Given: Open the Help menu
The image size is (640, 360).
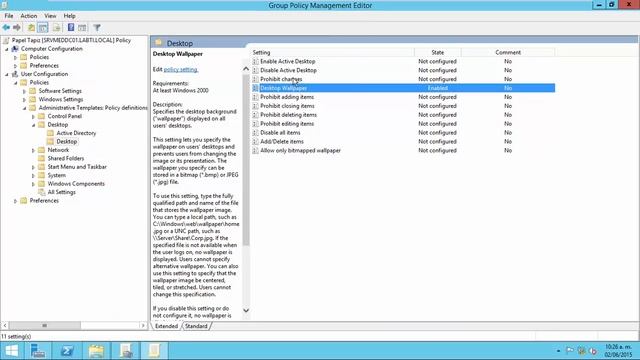Looking at the screenshot, I should point(69,16).
